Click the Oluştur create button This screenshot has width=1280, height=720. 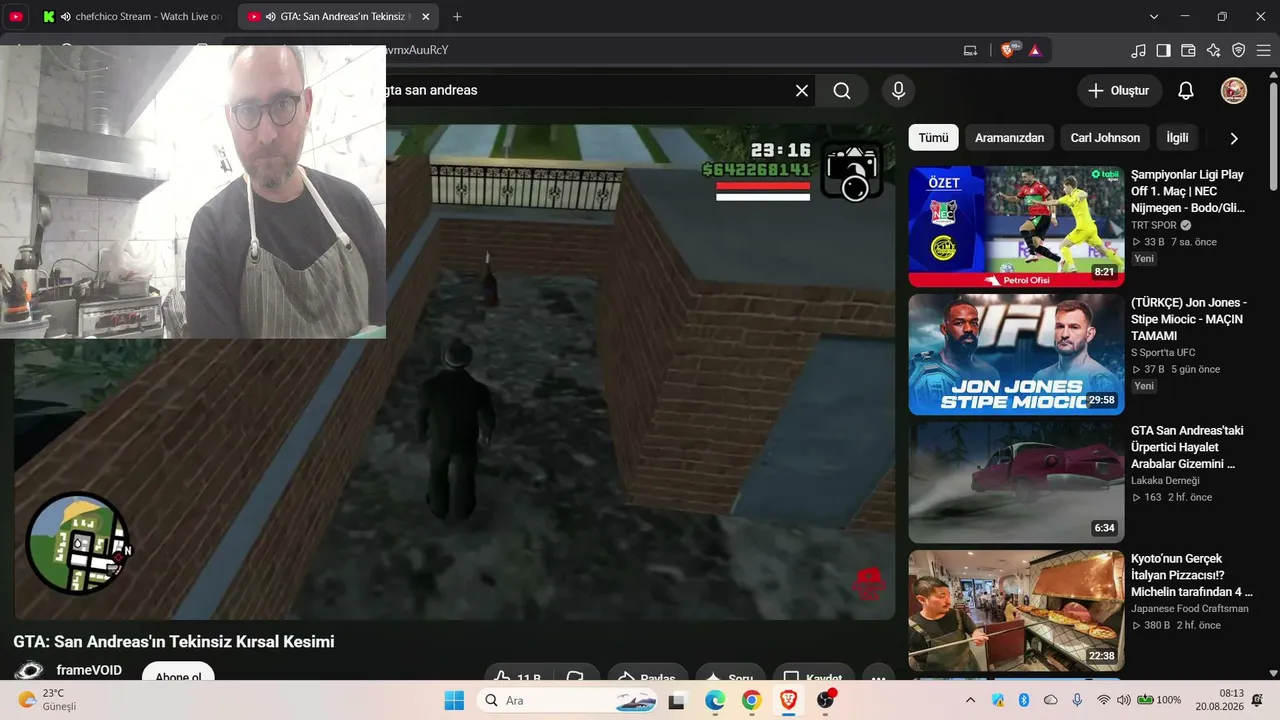tap(1120, 91)
